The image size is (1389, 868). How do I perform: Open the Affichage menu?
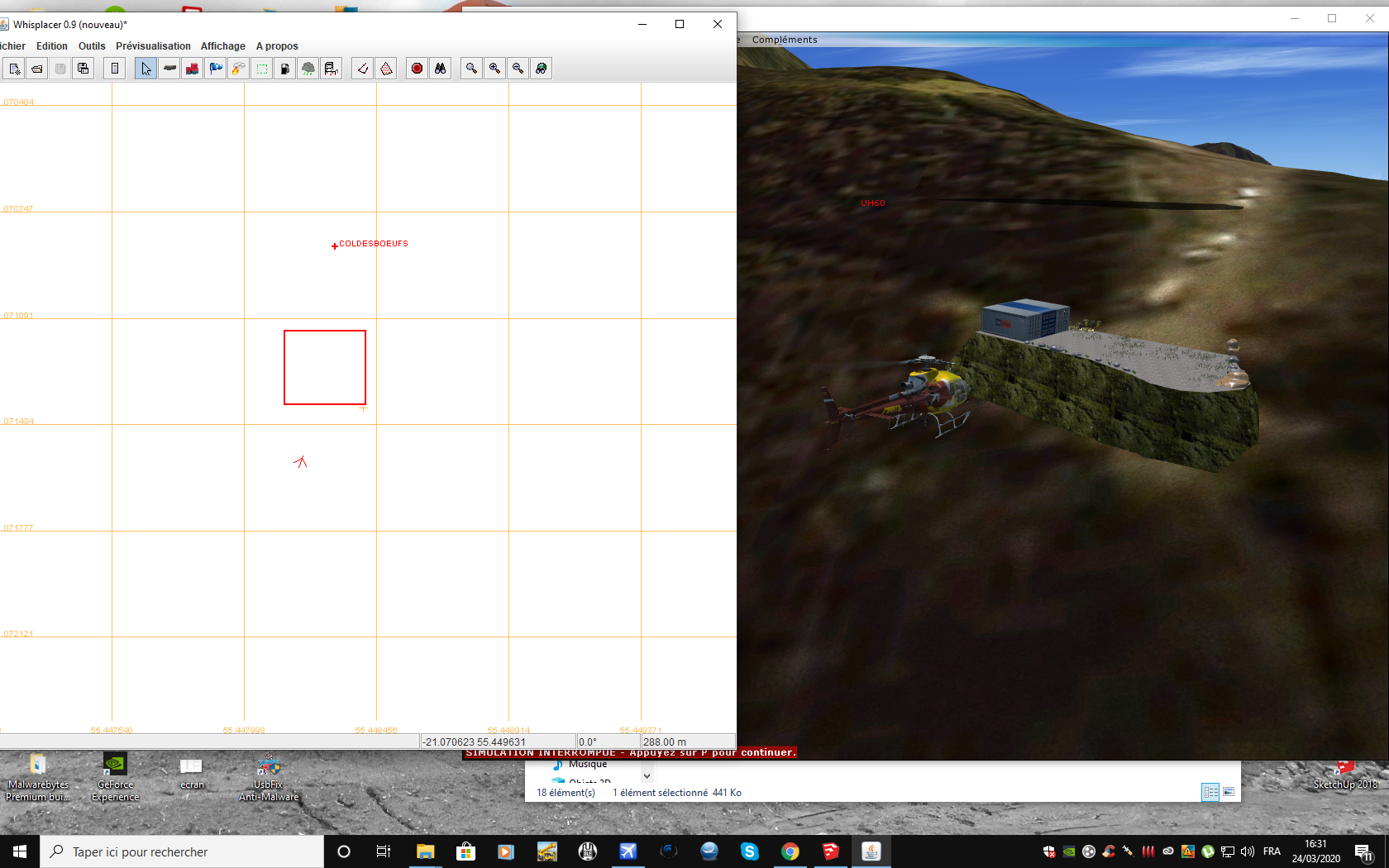223,46
